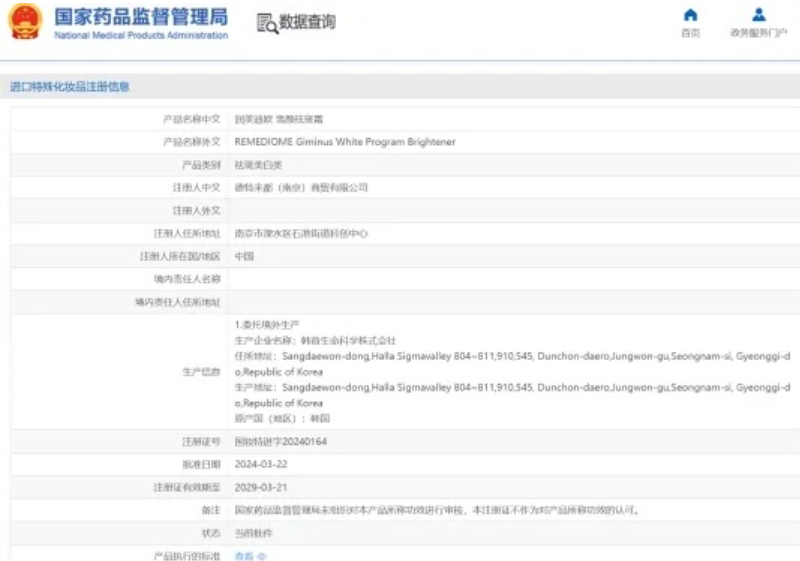
Task: Click the Chinese product name value
Action: 279,119
